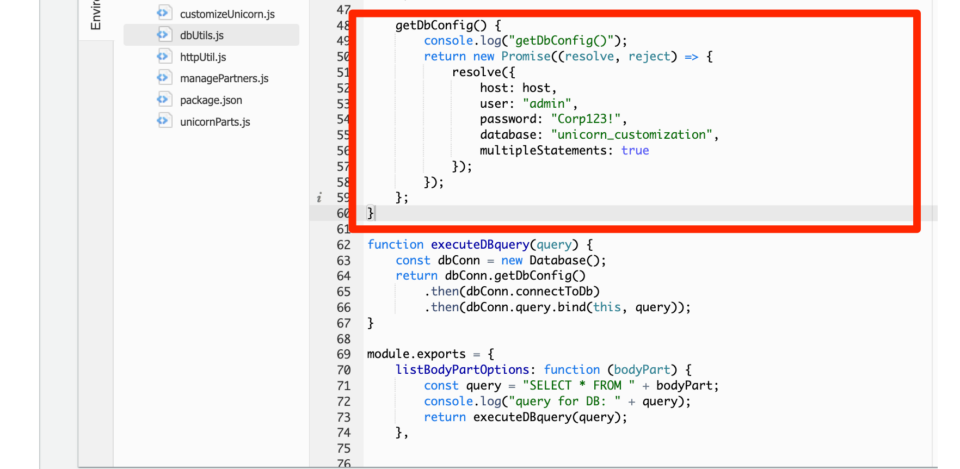The height and width of the screenshot is (469, 960).
Task: Click the customizeUnicorn.js file icon
Action: coord(164,14)
